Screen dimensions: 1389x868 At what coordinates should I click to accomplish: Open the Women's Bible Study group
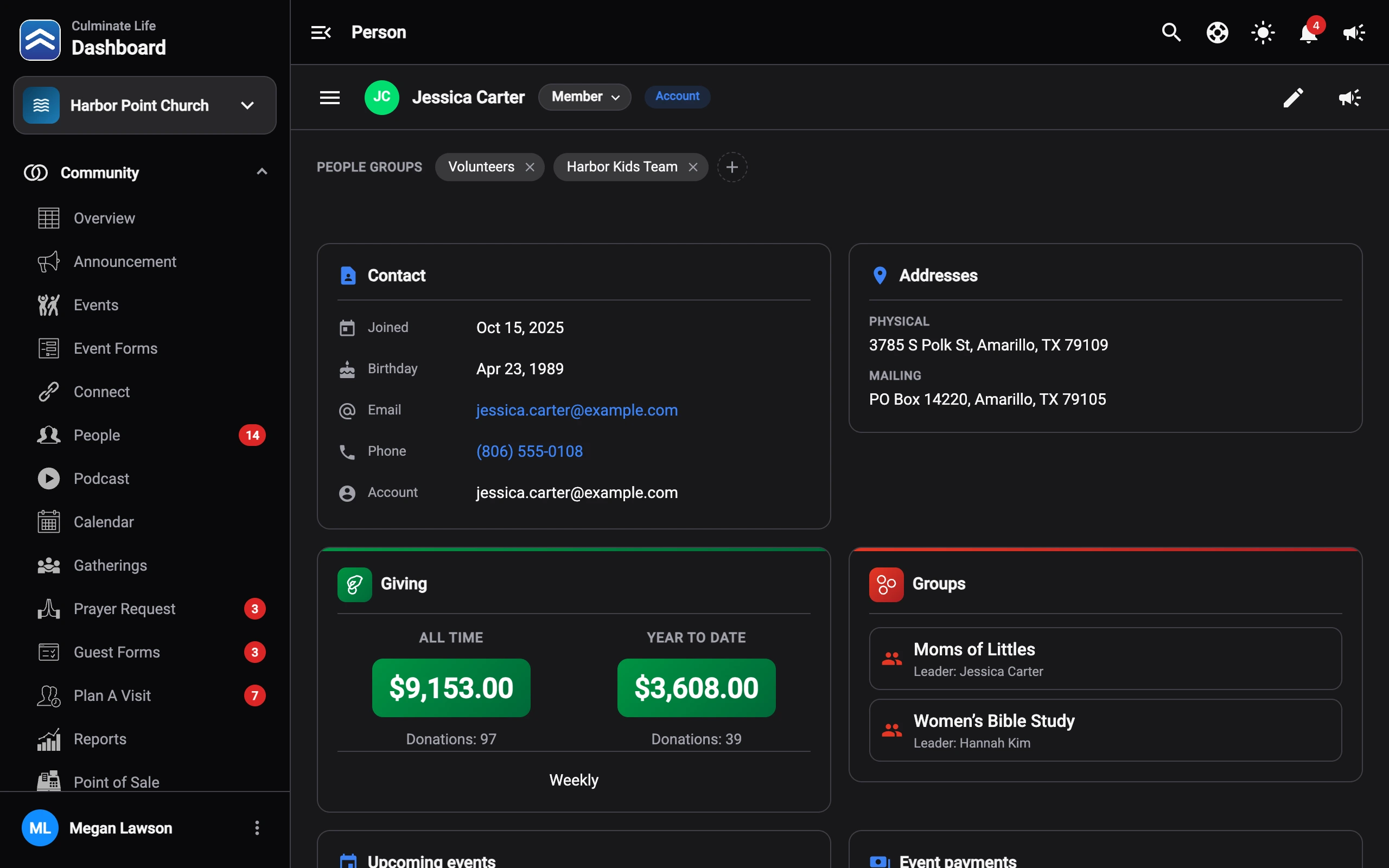pos(1105,730)
